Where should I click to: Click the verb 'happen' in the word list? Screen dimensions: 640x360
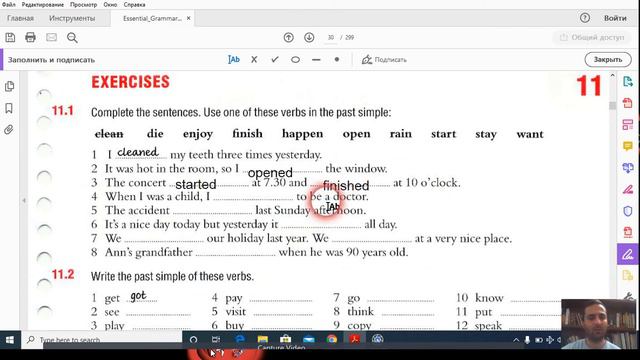click(302, 134)
